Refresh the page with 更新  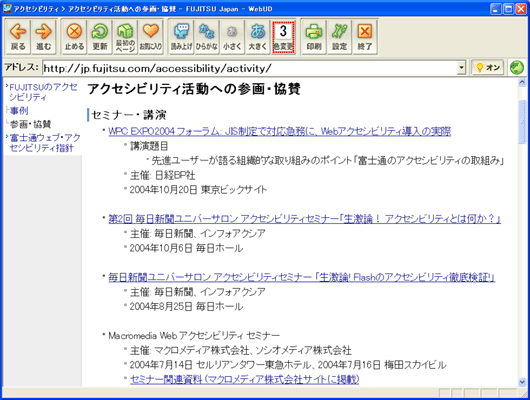coord(100,37)
